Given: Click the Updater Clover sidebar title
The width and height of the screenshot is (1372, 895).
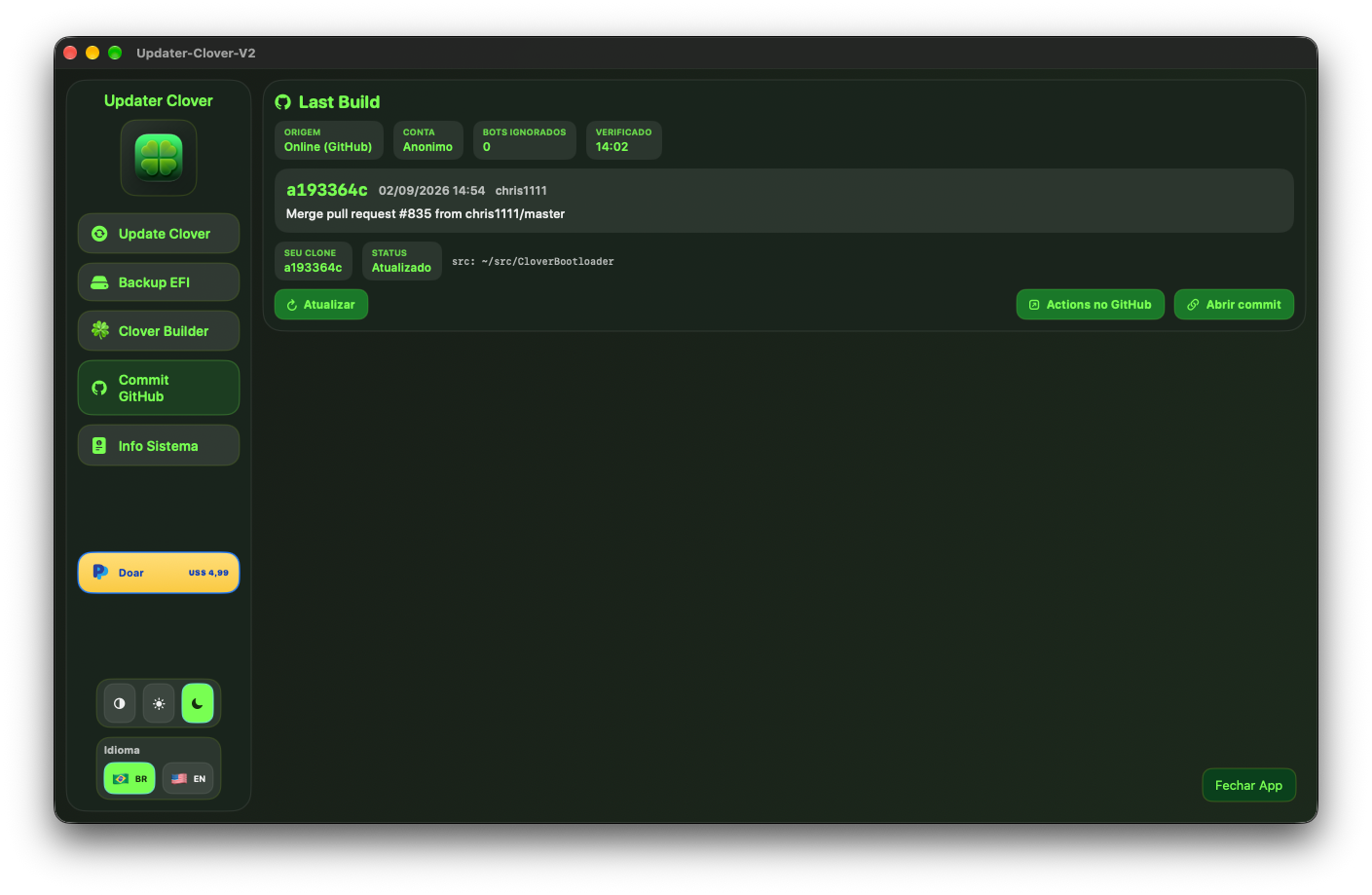Looking at the screenshot, I should click(x=159, y=101).
